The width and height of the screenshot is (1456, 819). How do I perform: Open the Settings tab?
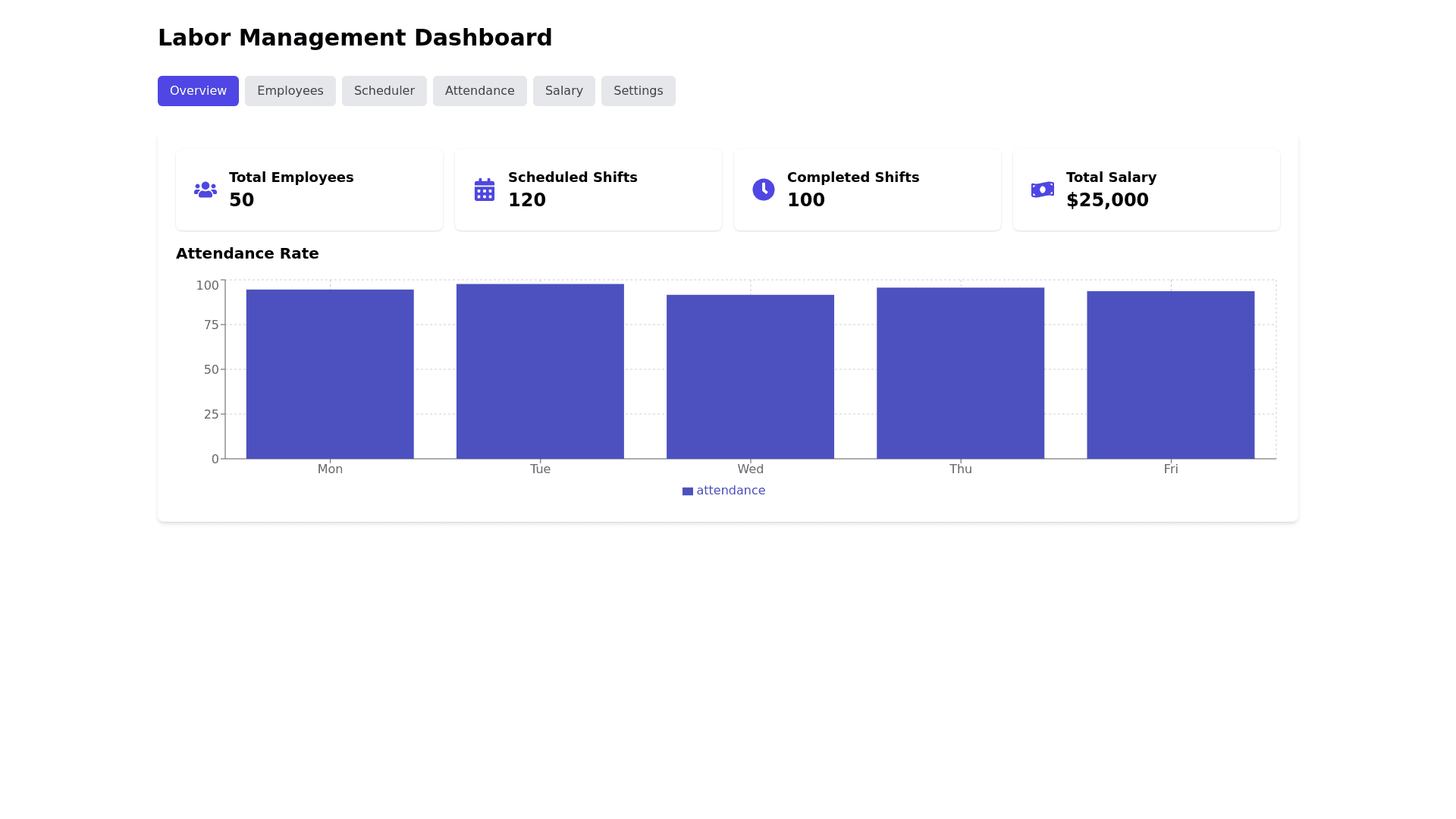point(638,91)
